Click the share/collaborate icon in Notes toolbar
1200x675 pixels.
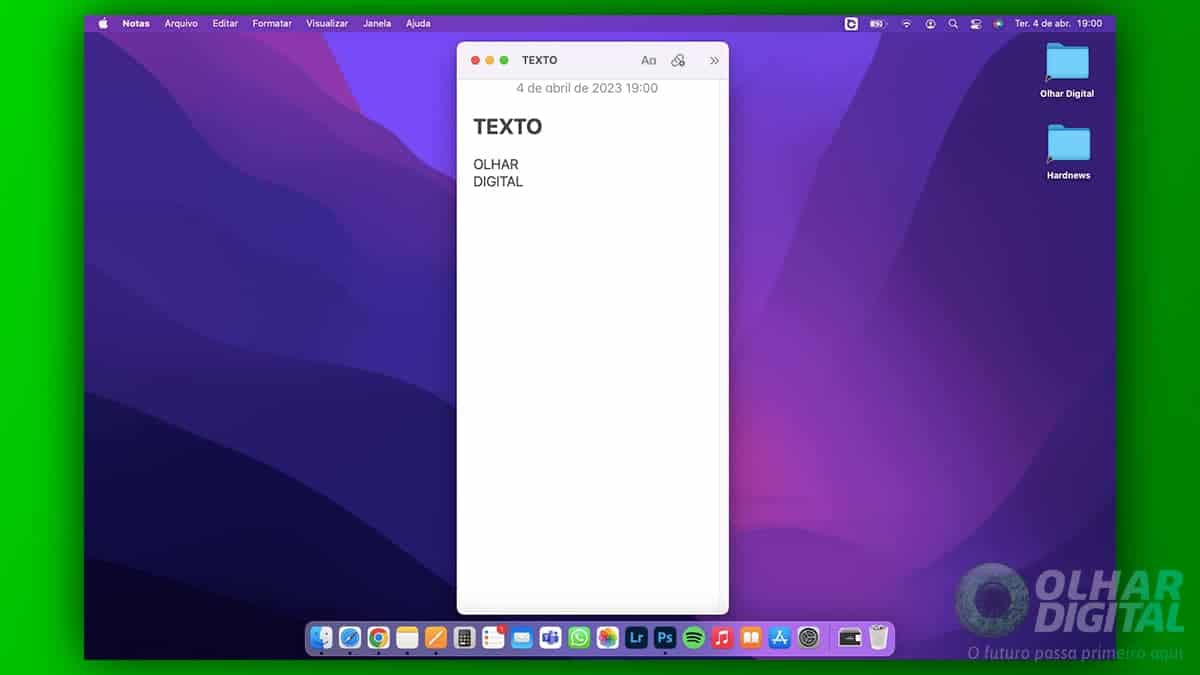click(678, 61)
